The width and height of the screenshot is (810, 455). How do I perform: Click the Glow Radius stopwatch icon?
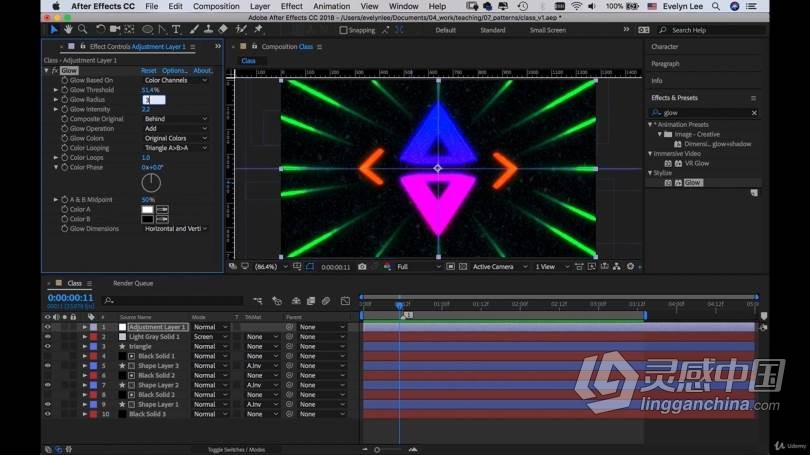click(65, 100)
